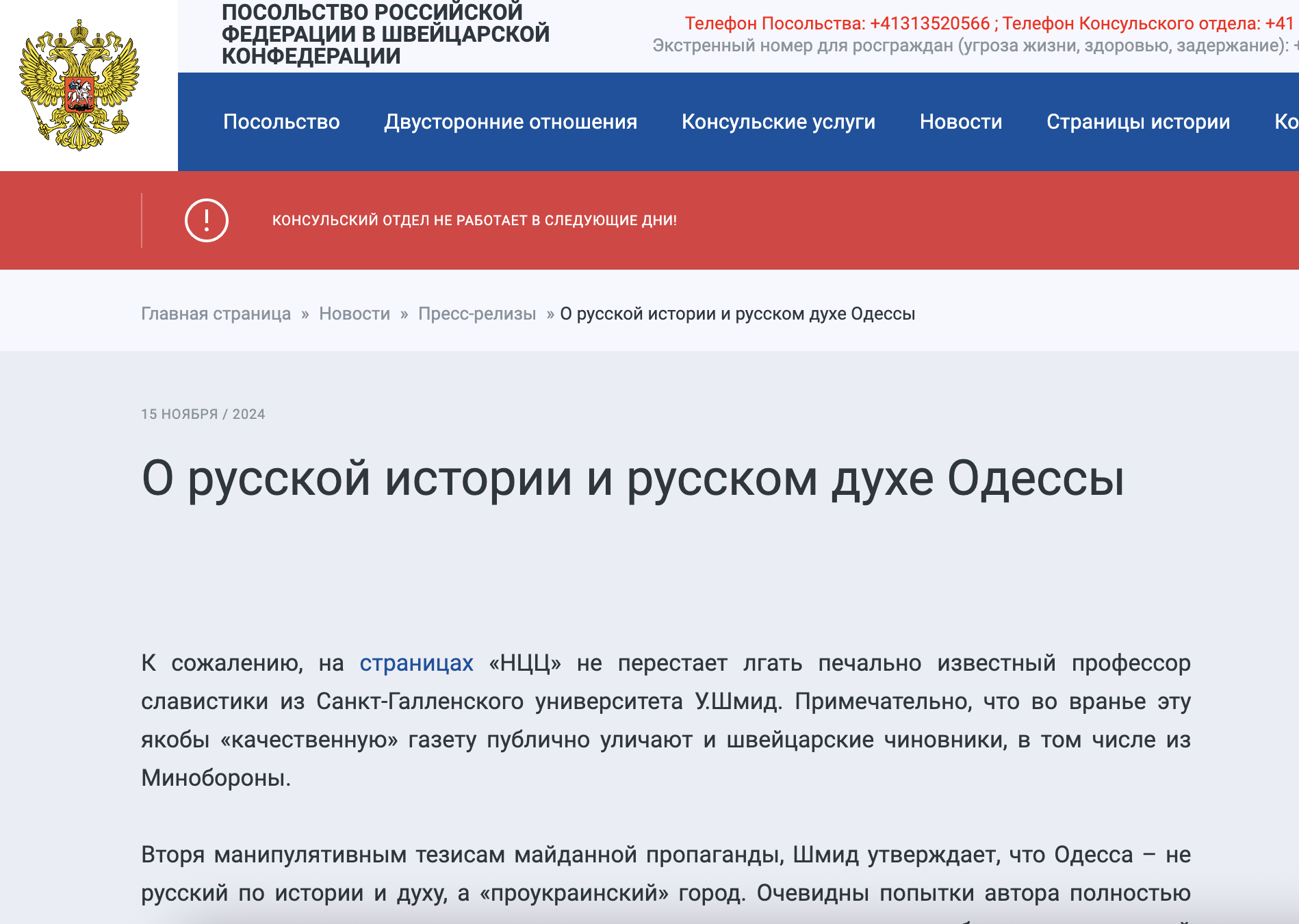Click the paragraph starting with Вторя манипулятивным
1299x924 pixels.
(x=665, y=873)
